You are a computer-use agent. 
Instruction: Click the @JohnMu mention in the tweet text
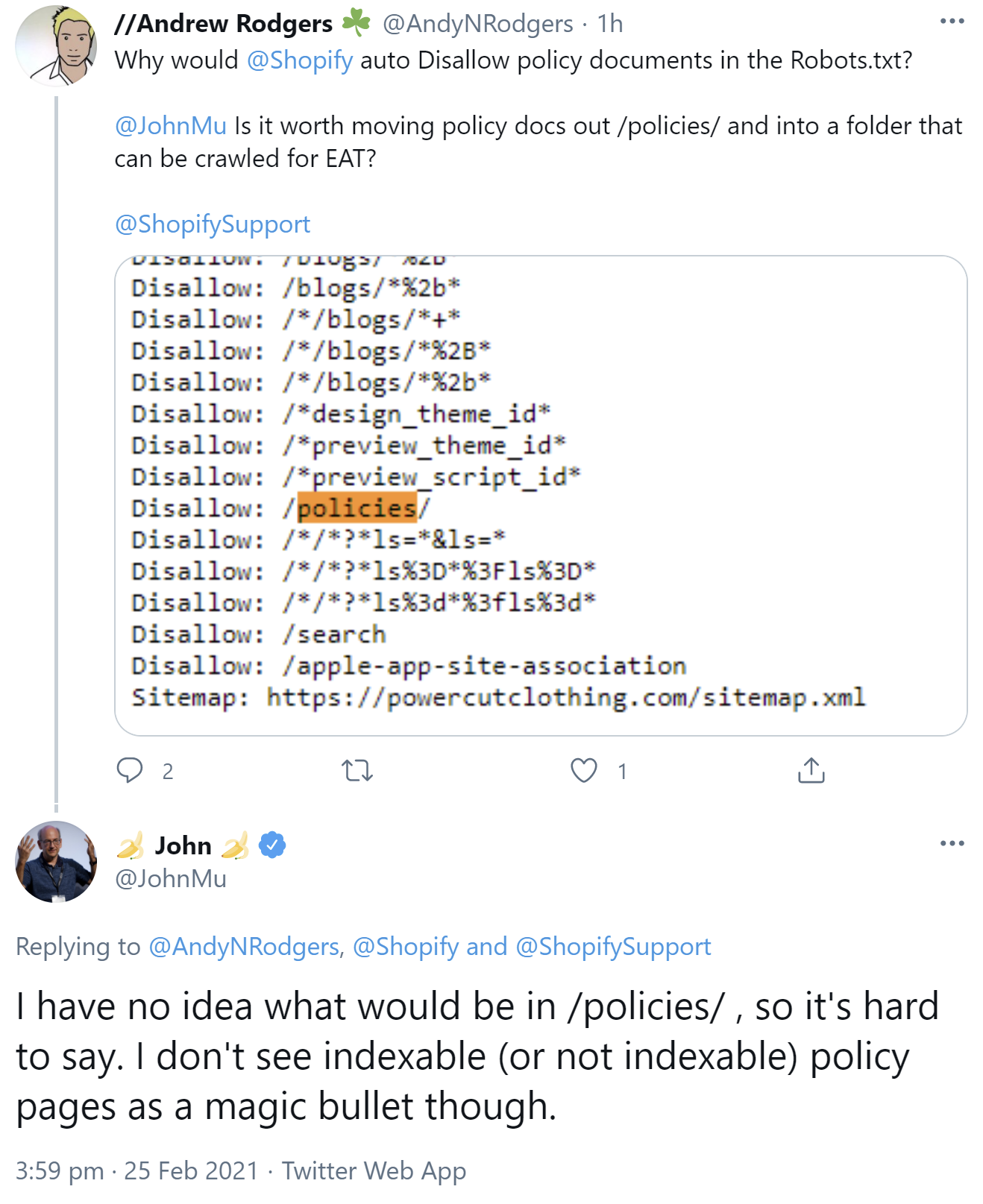(x=171, y=125)
